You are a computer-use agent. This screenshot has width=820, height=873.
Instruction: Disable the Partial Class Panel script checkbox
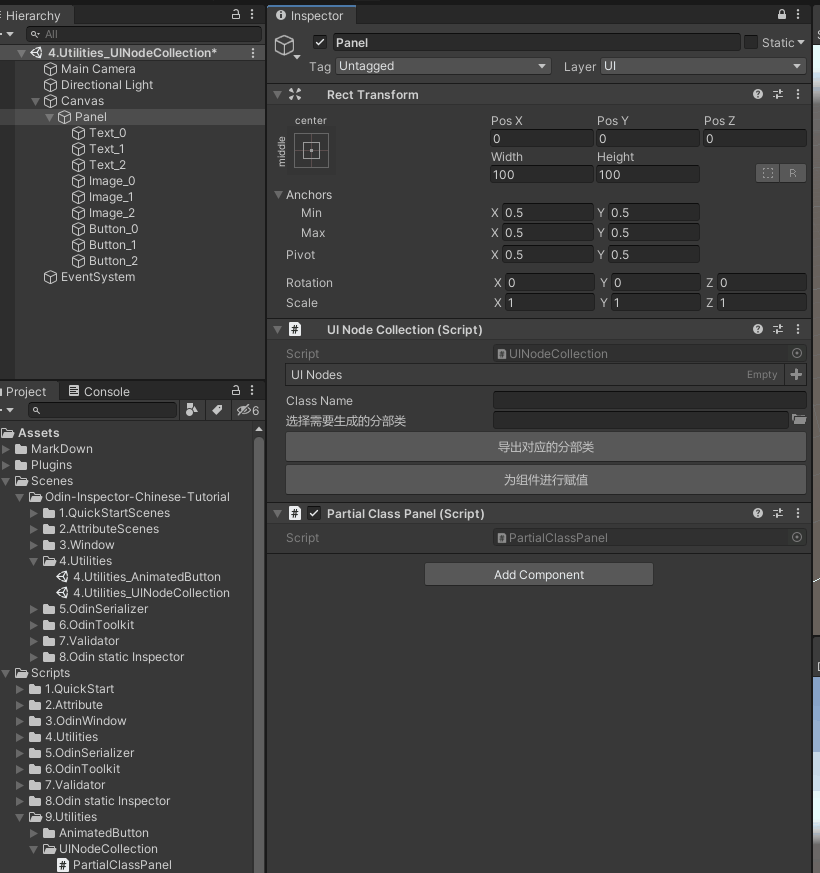click(314, 513)
